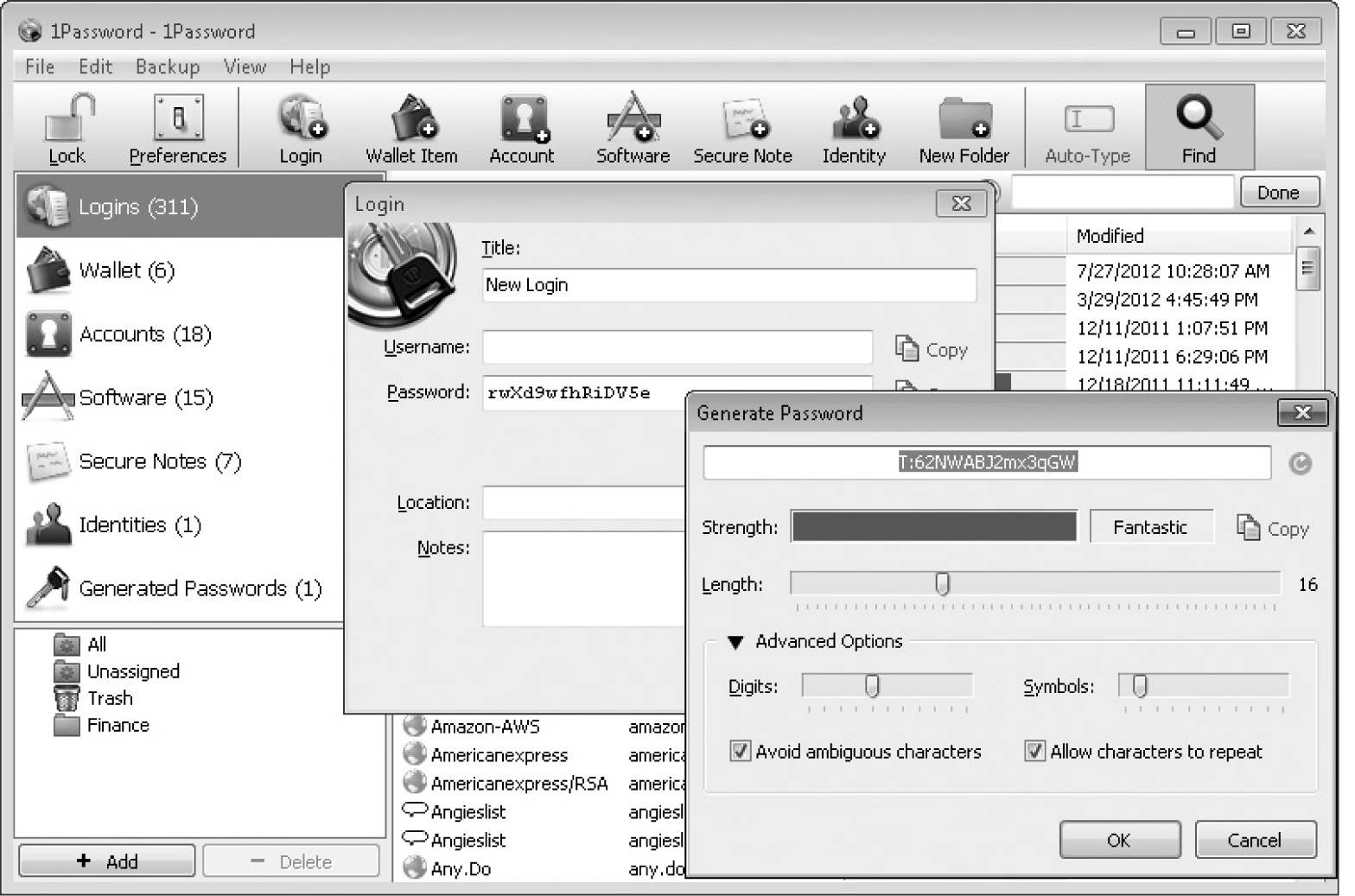Viewport: 1355px width, 896px height.
Task: Click the Lock toolbar icon
Action: [67, 129]
